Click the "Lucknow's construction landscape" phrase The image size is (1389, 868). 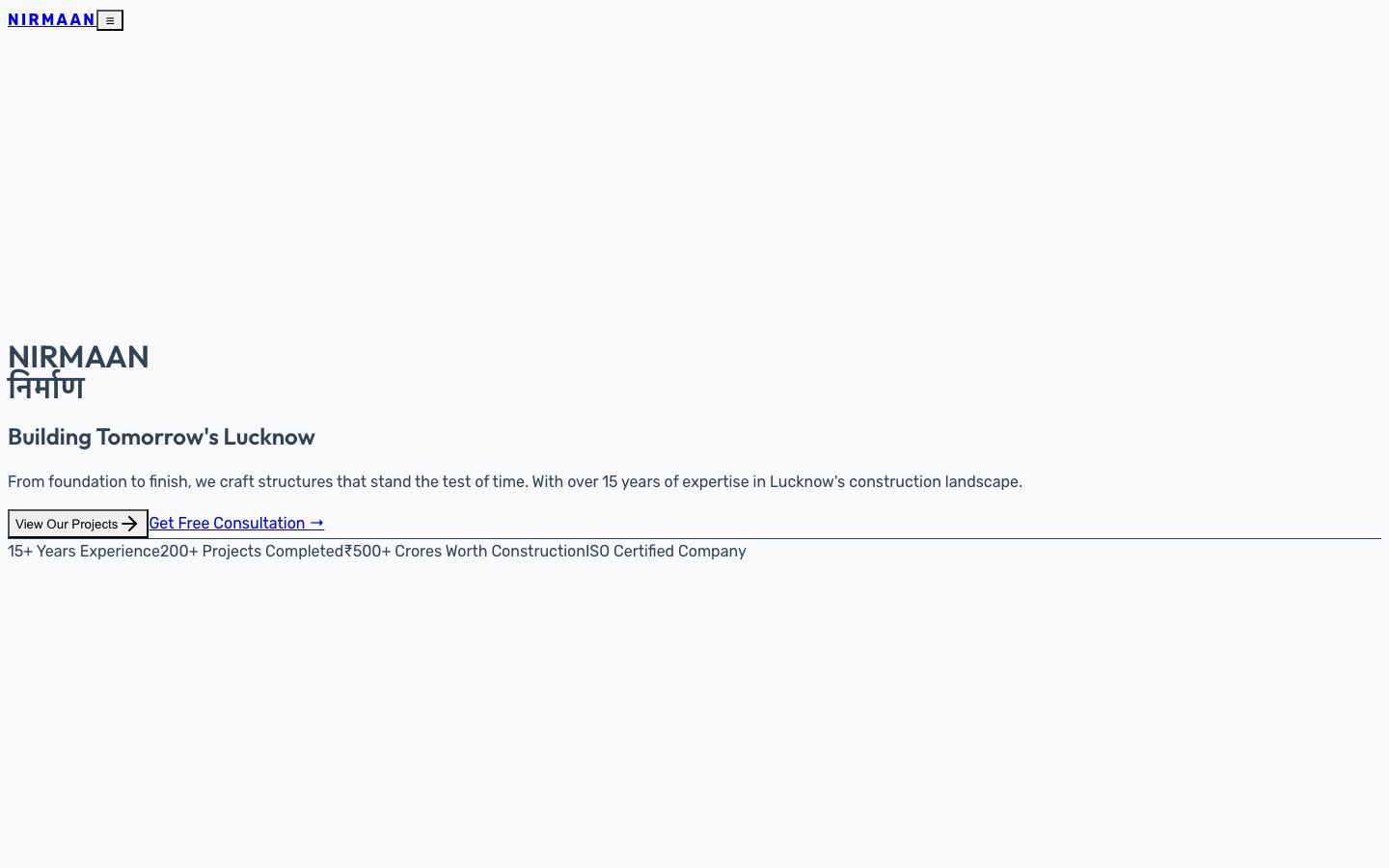click(895, 481)
